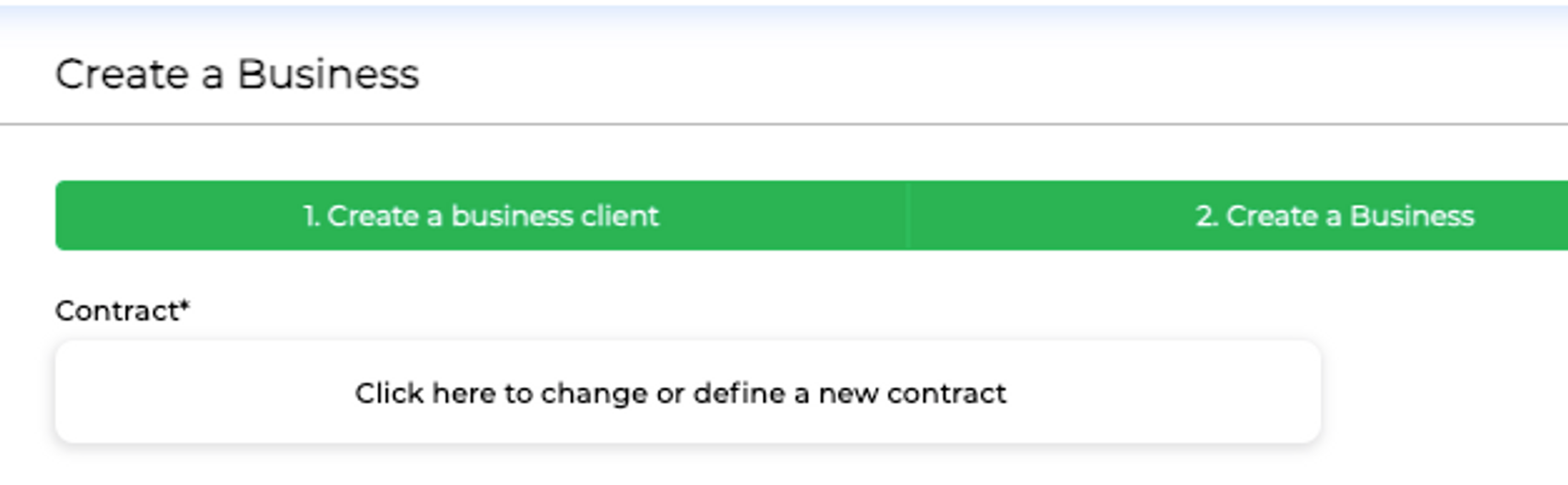This screenshot has width=1568, height=485.
Task: Click the header title above the divider line
Action: point(237,75)
